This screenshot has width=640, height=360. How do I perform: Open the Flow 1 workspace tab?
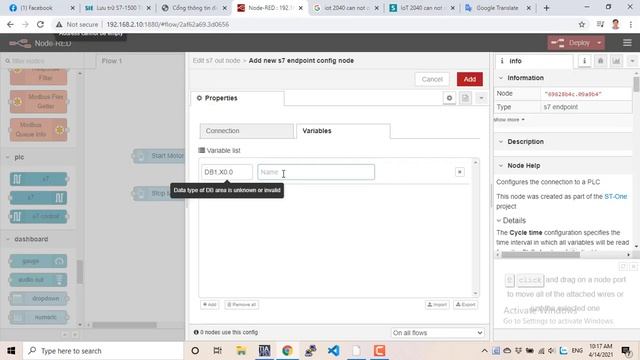click(x=112, y=61)
